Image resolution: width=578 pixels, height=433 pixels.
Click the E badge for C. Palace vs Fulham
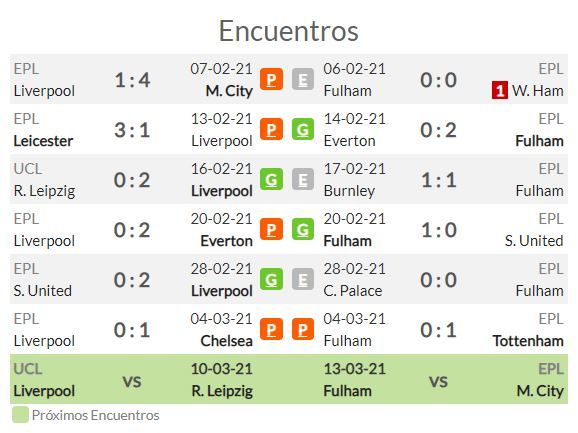click(x=303, y=279)
